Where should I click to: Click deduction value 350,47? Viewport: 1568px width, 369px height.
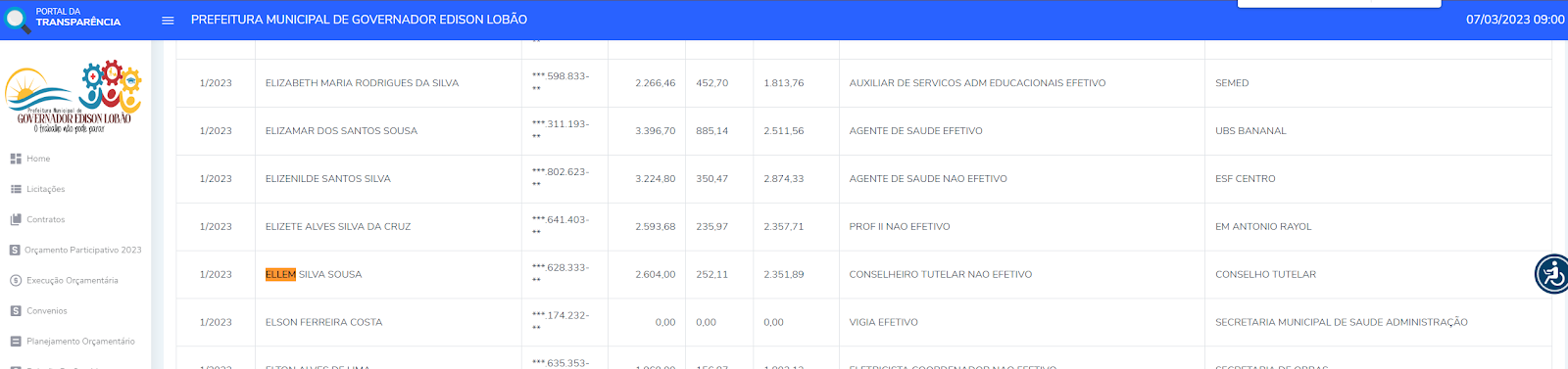[712, 179]
